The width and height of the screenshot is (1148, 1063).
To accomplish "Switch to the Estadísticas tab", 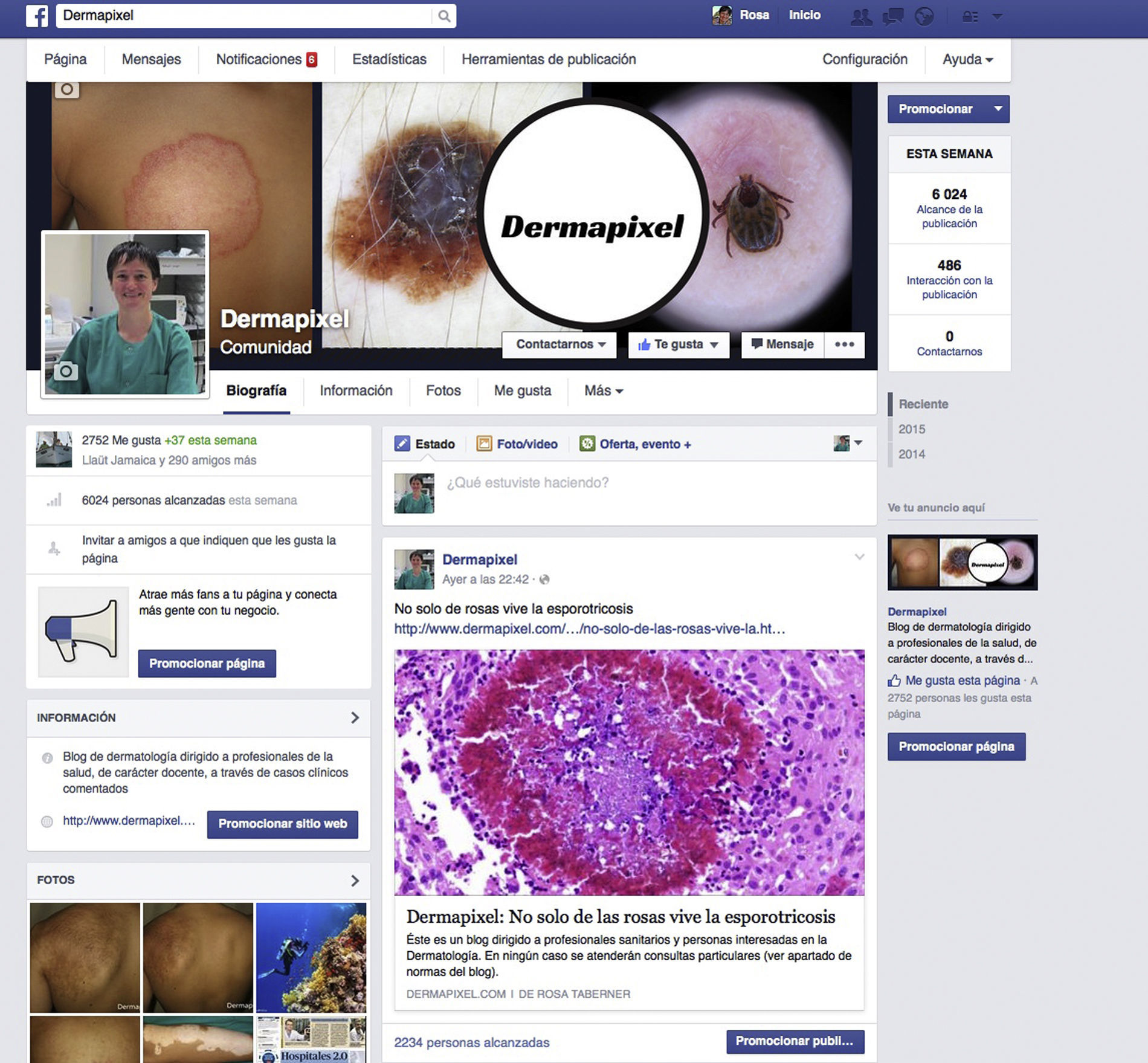I will 389,59.
